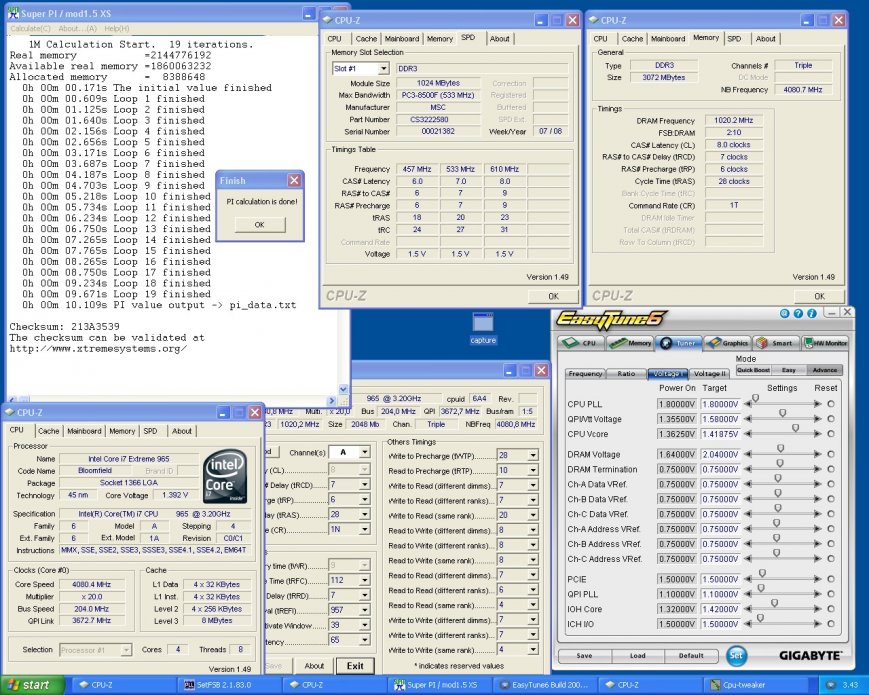Switch to SetFSB 2.1.83.0 taskbar item

tap(228, 685)
